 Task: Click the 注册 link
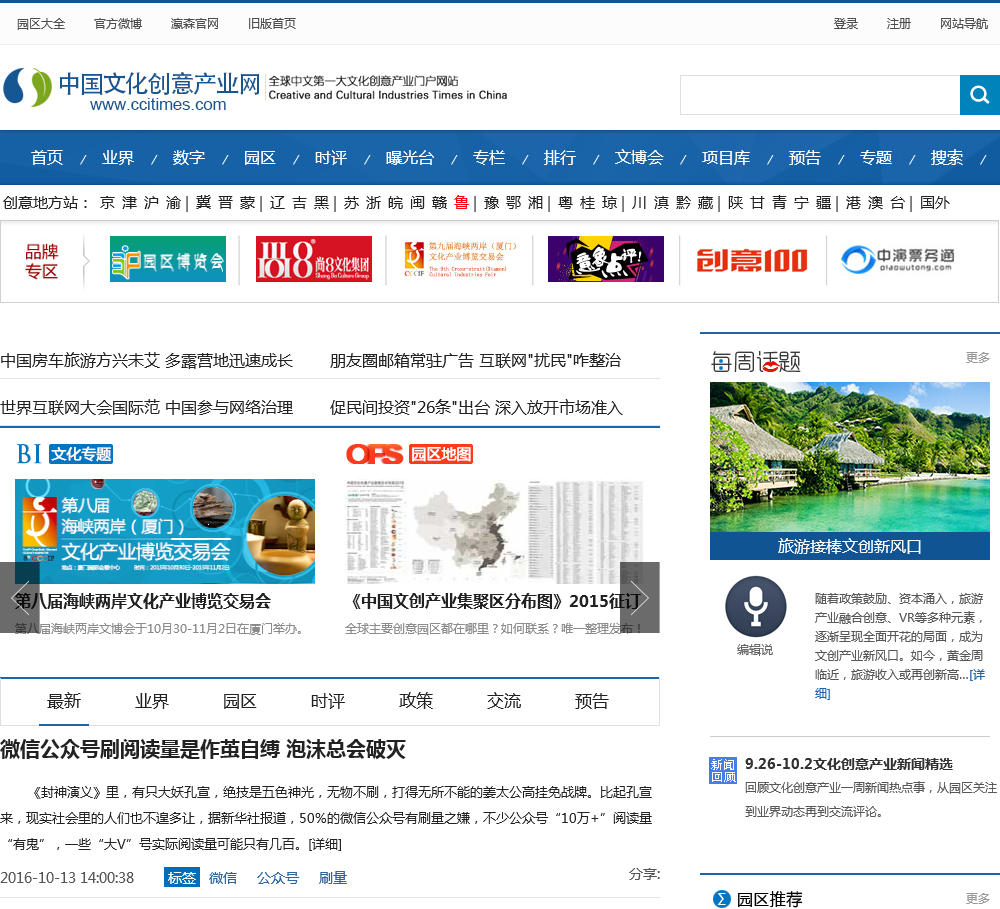(x=899, y=24)
